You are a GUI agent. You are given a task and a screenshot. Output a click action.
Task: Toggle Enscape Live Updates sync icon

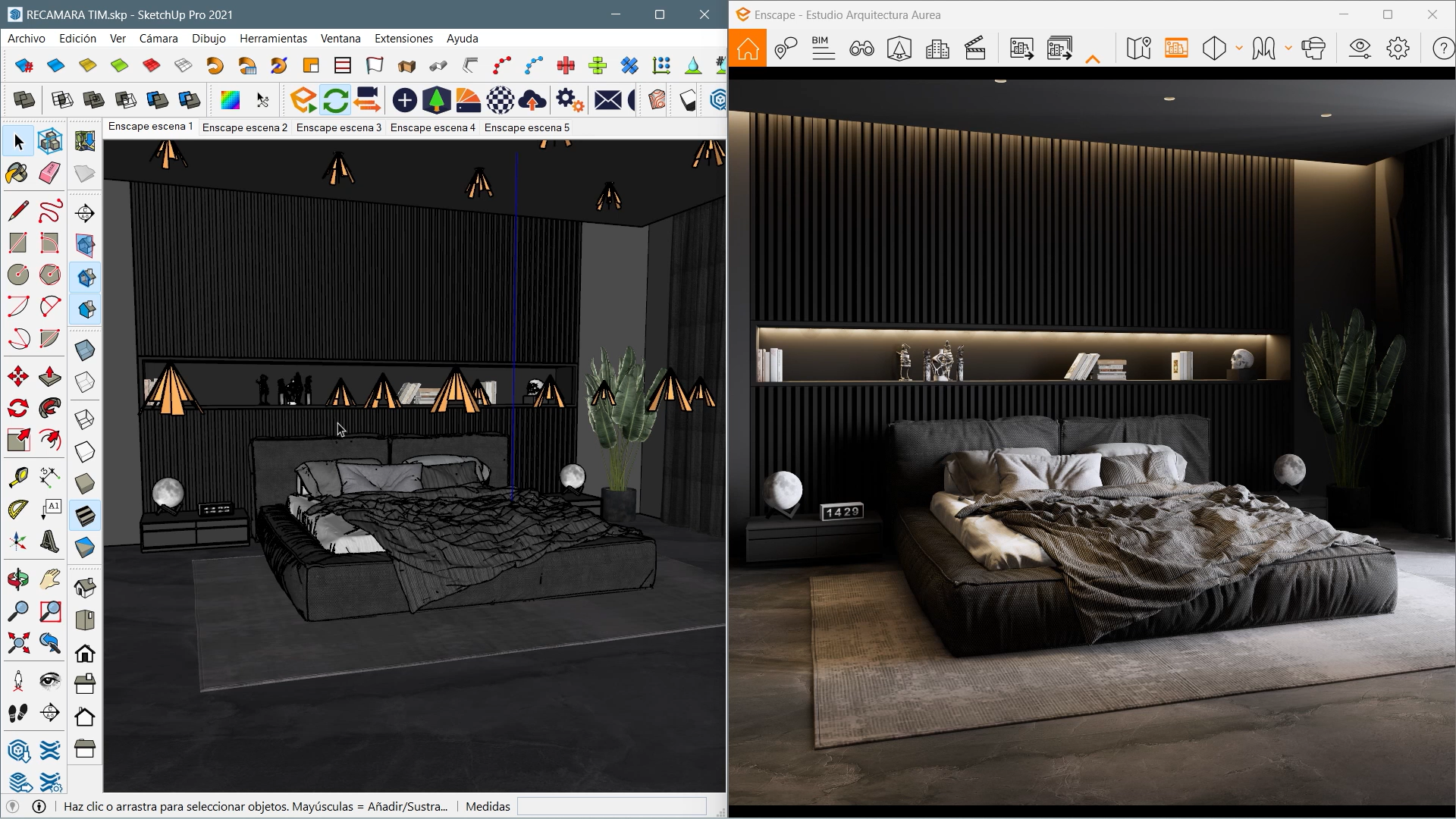335,100
